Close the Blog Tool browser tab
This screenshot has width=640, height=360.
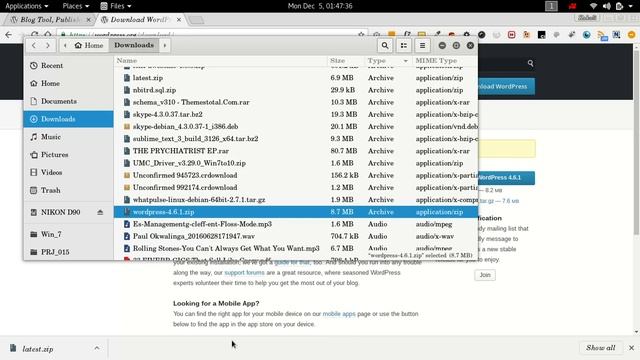pos(88,20)
